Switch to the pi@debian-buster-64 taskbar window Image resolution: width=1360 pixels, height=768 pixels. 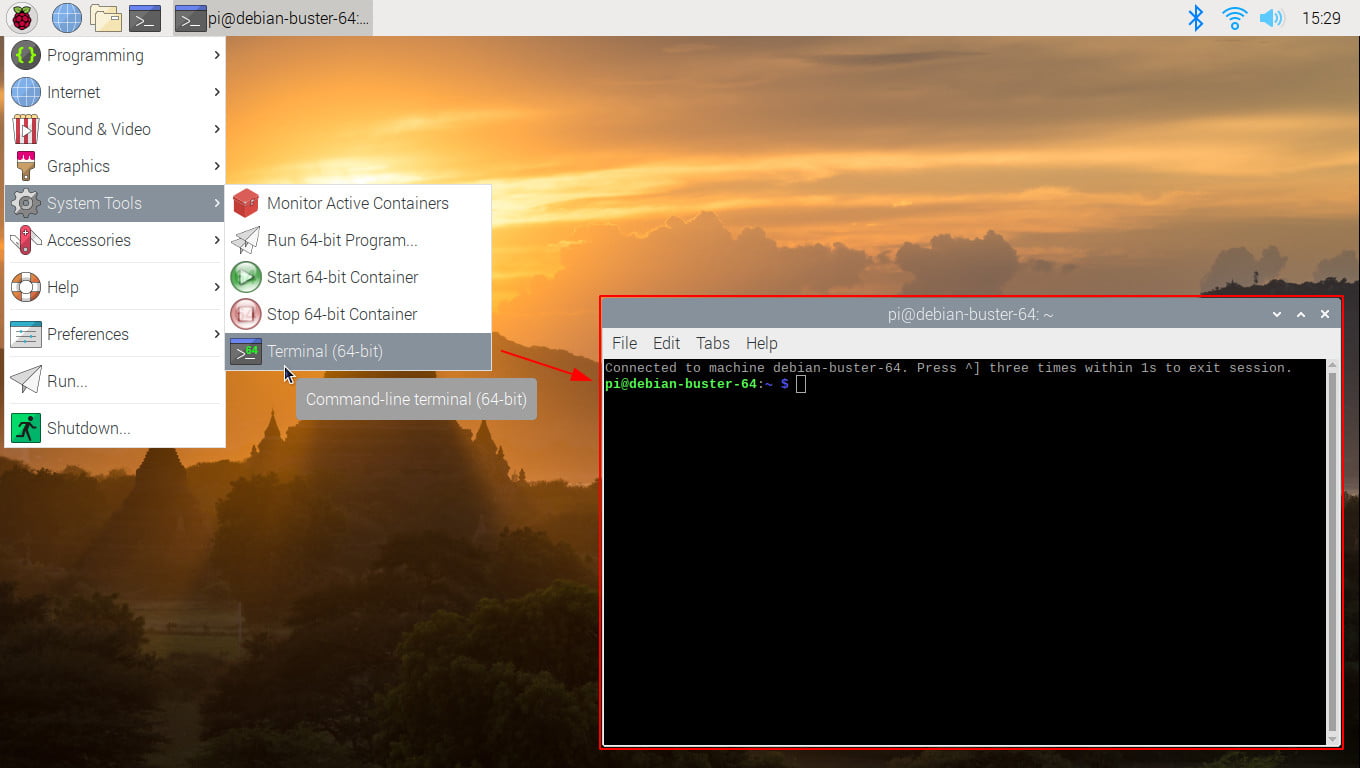[x=273, y=17]
